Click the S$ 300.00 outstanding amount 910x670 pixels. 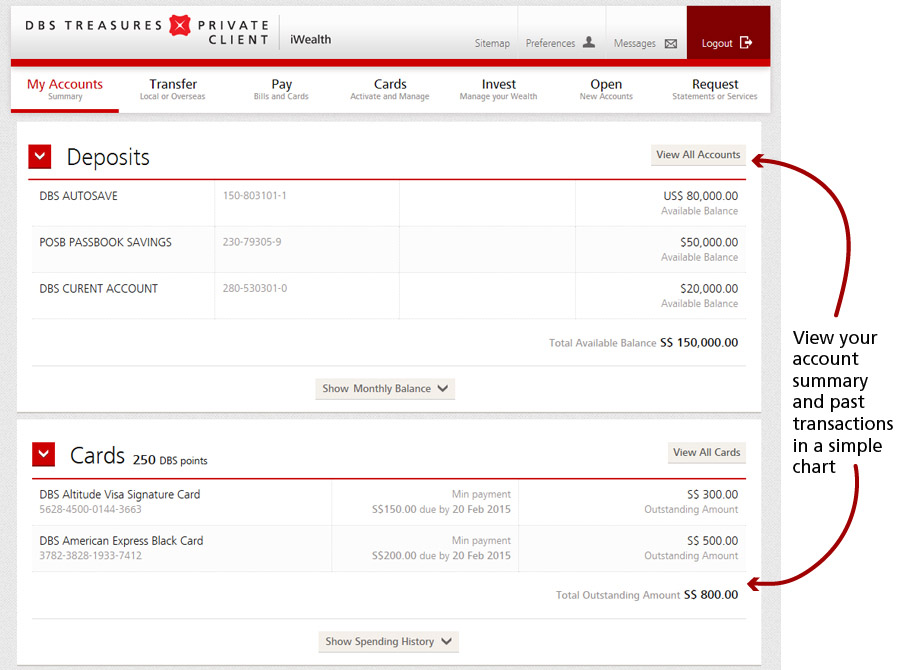tap(712, 495)
